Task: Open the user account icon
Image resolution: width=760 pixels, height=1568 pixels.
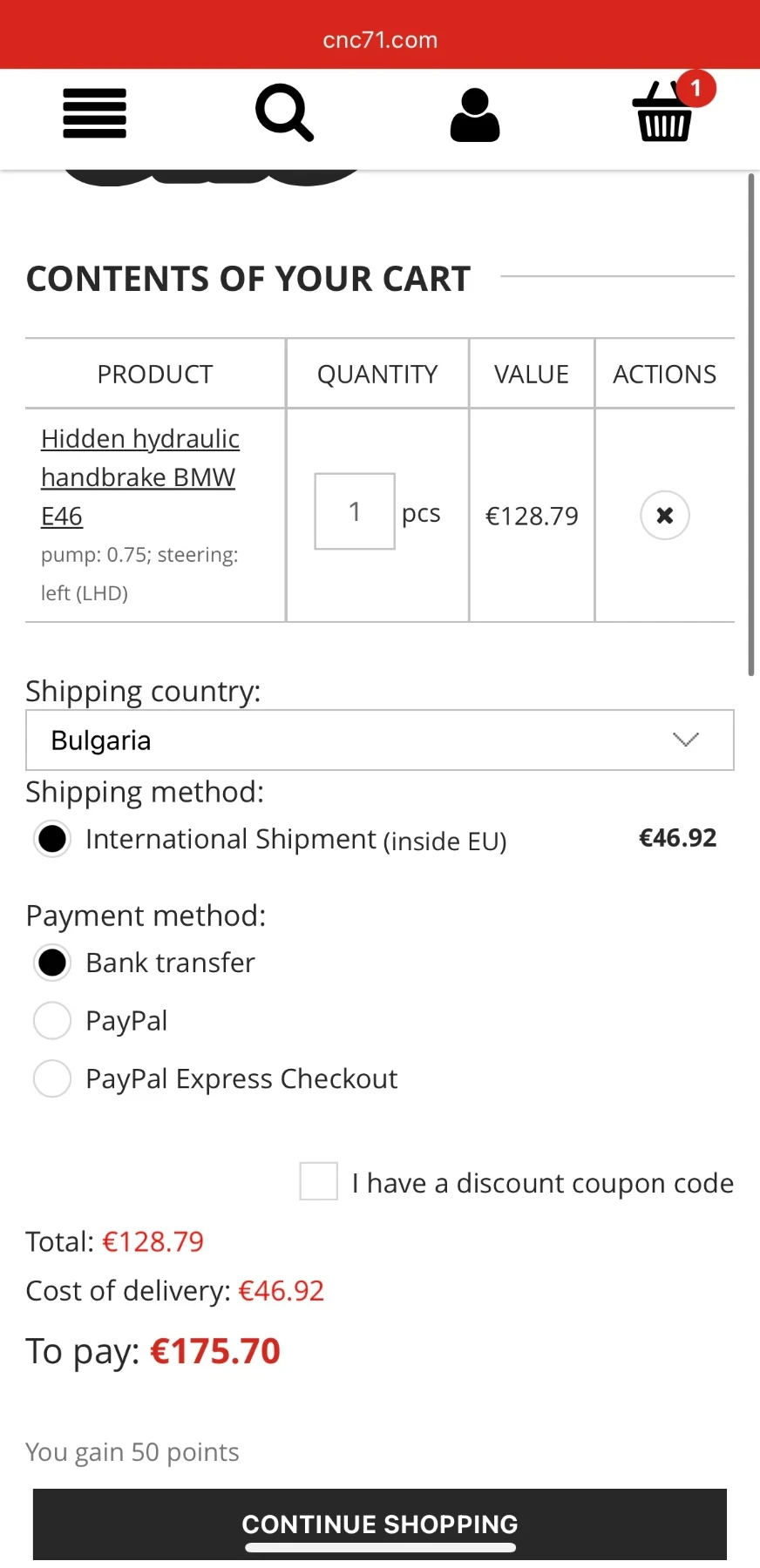Action: pos(475,115)
